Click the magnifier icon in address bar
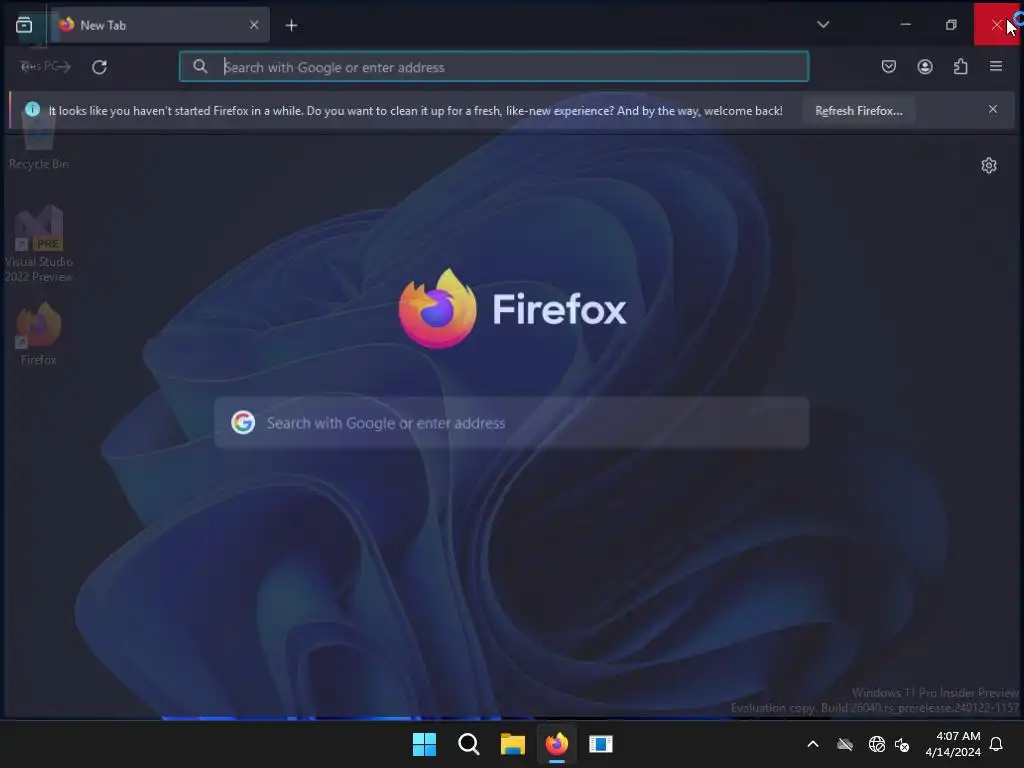This screenshot has width=1024, height=768. [200, 67]
